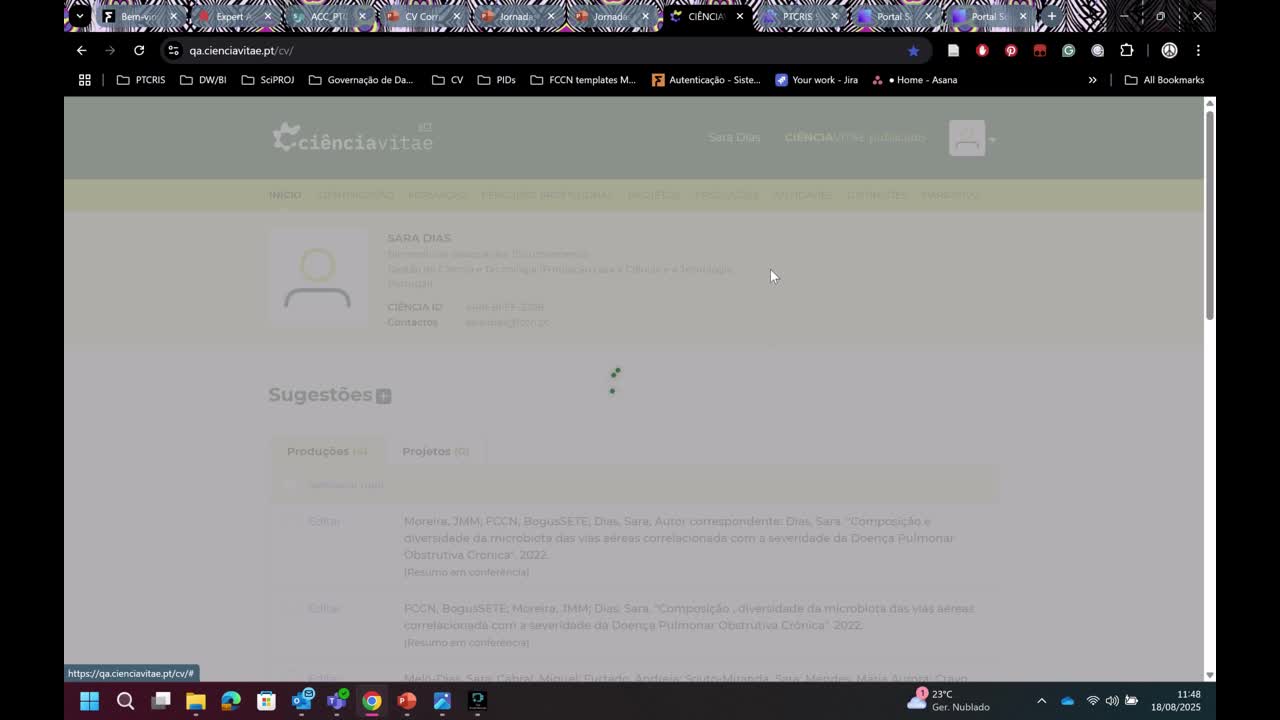Click Editar for the FCCN, BogusSETE entry

coord(324,608)
